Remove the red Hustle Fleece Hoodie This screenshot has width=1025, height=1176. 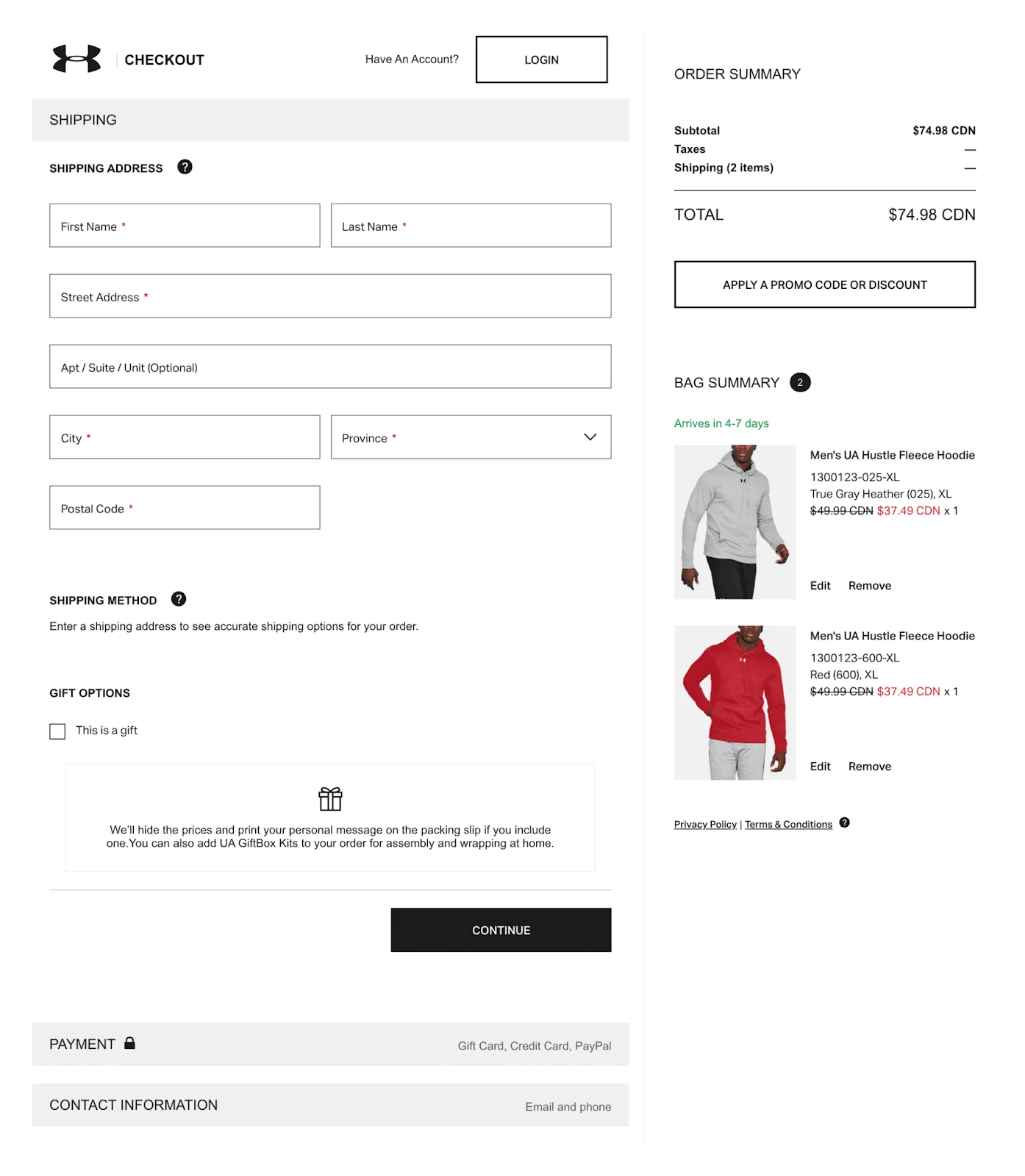[869, 766]
